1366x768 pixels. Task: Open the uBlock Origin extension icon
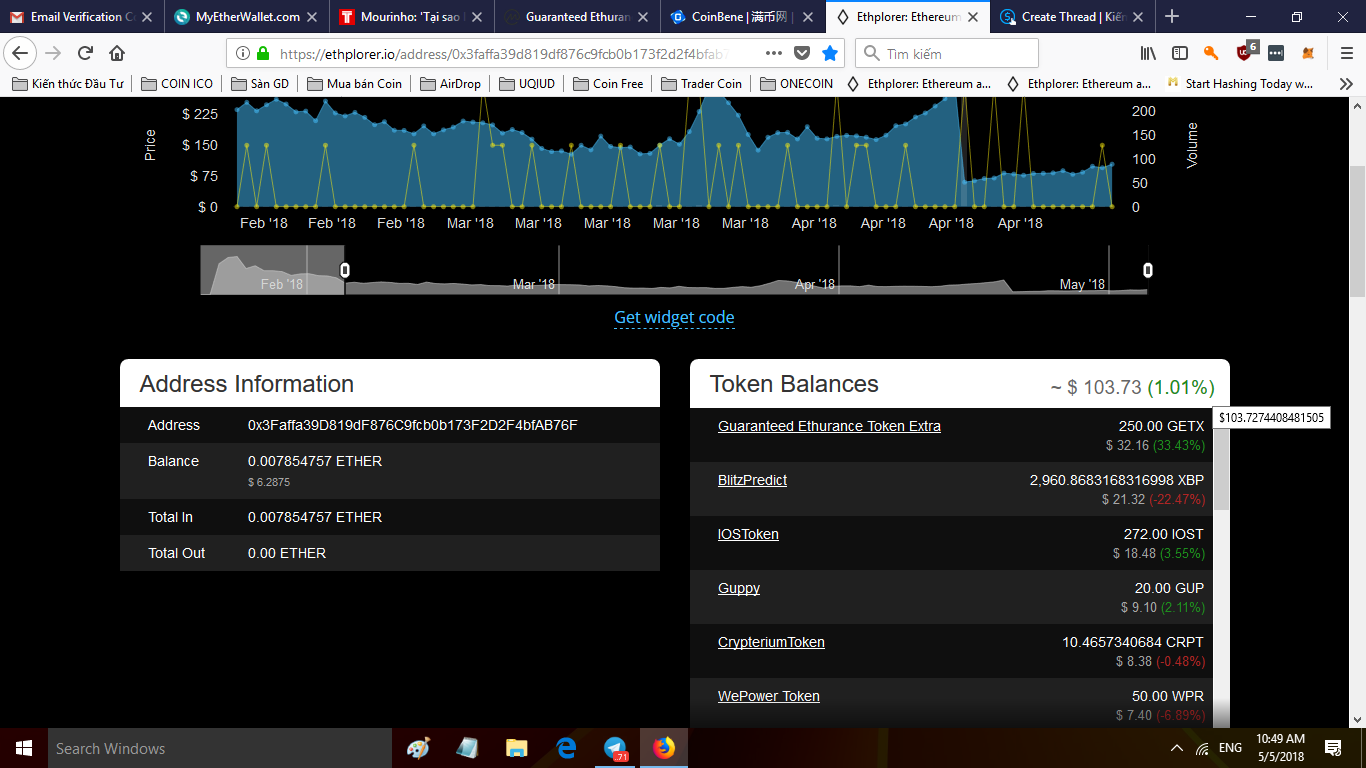click(1244, 53)
